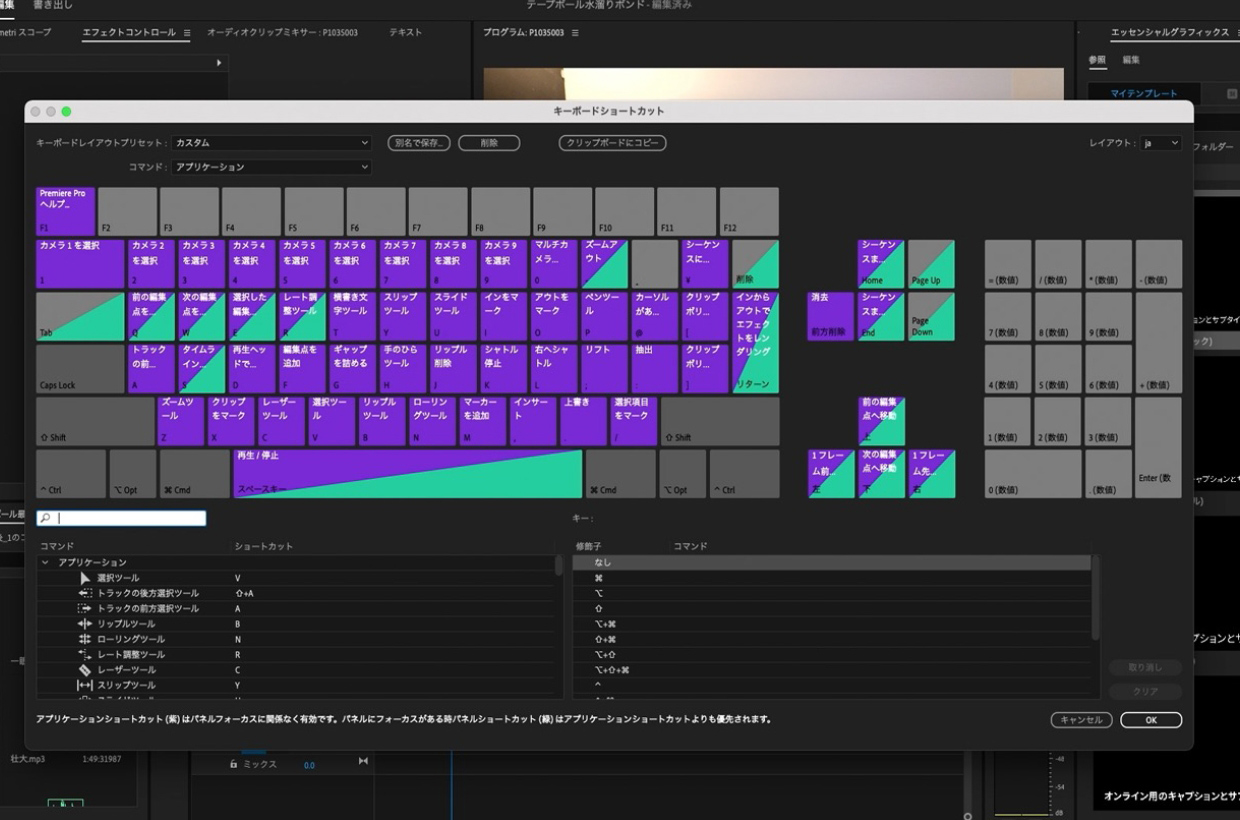Click the リップルツール icon in command list
This screenshot has height=820, width=1240.
click(85, 624)
